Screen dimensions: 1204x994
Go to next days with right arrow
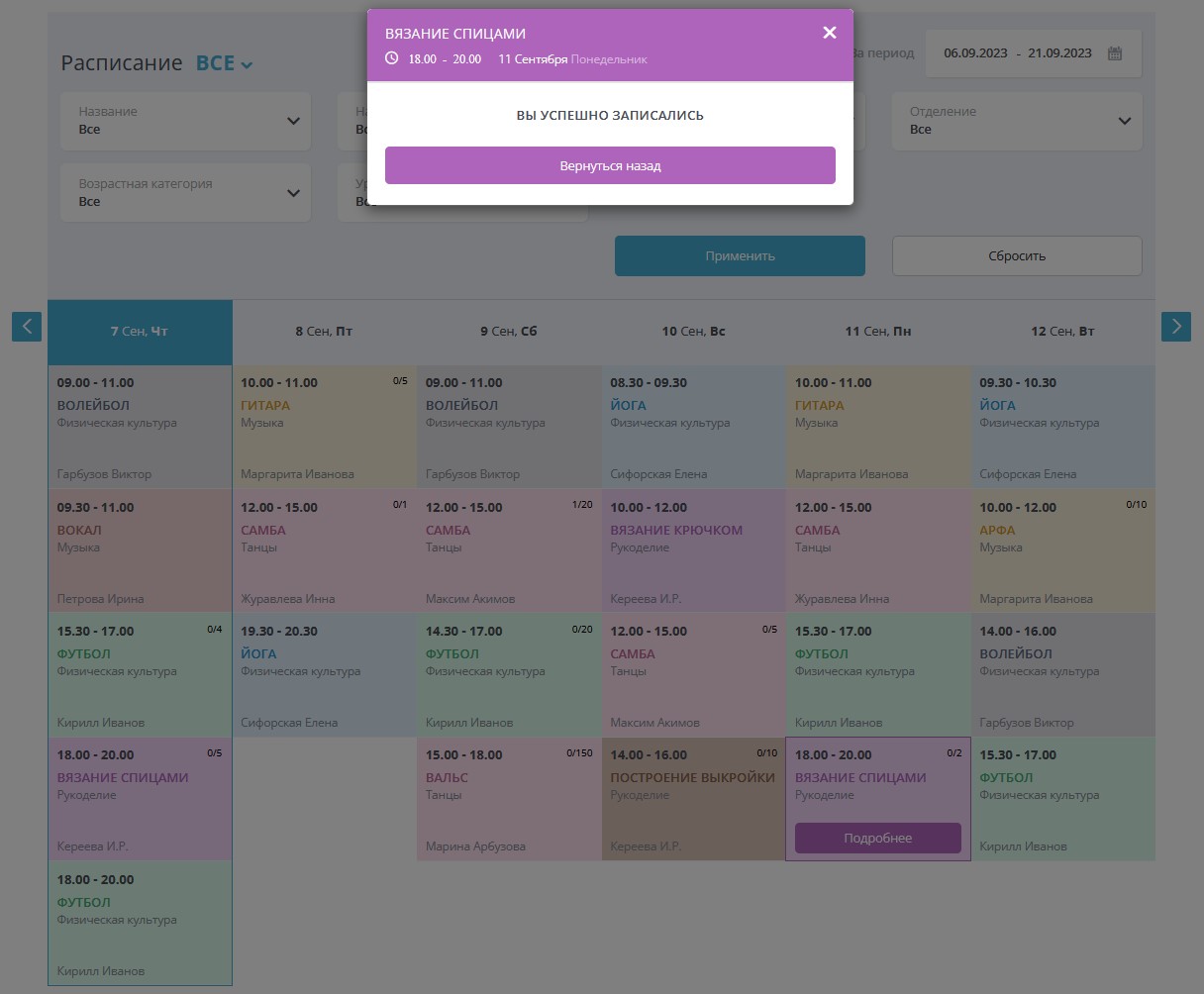click(1175, 326)
